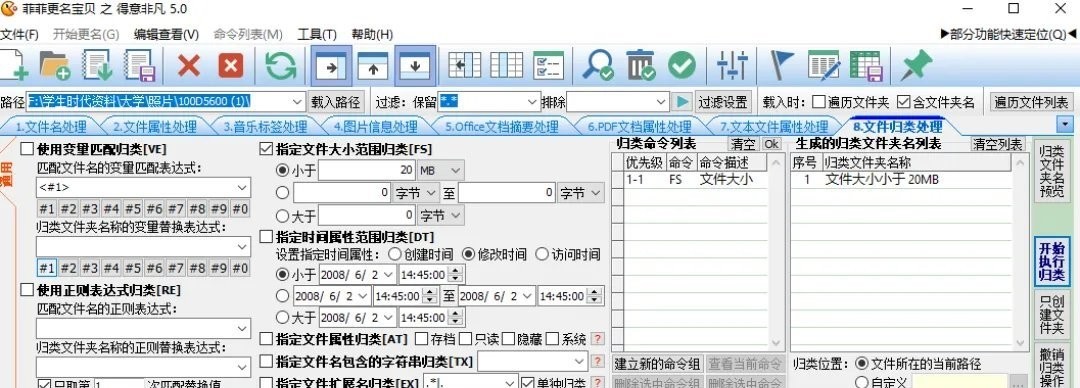
Task: Switch to 4.图片信息处理 tab
Action: pyautogui.click(x=375, y=127)
